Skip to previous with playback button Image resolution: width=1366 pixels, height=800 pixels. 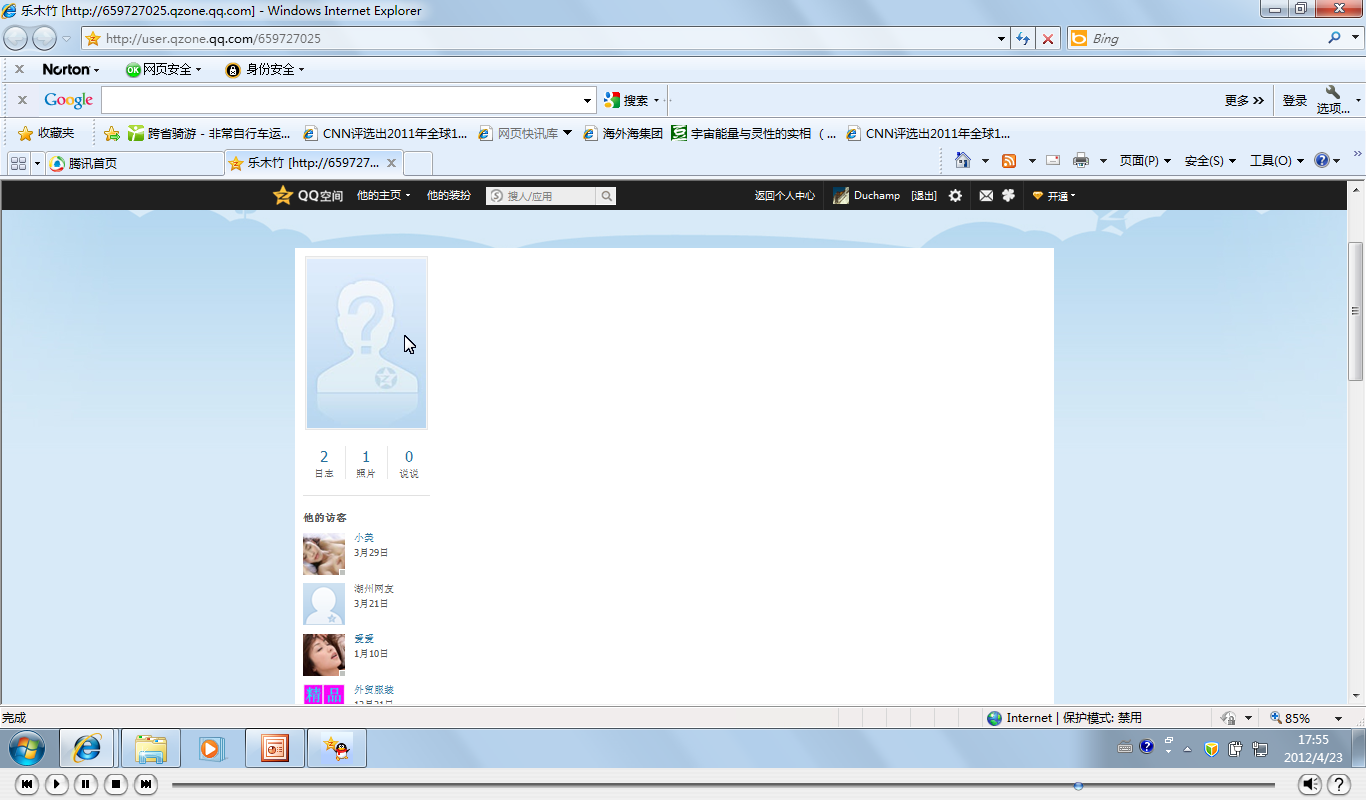click(x=27, y=784)
